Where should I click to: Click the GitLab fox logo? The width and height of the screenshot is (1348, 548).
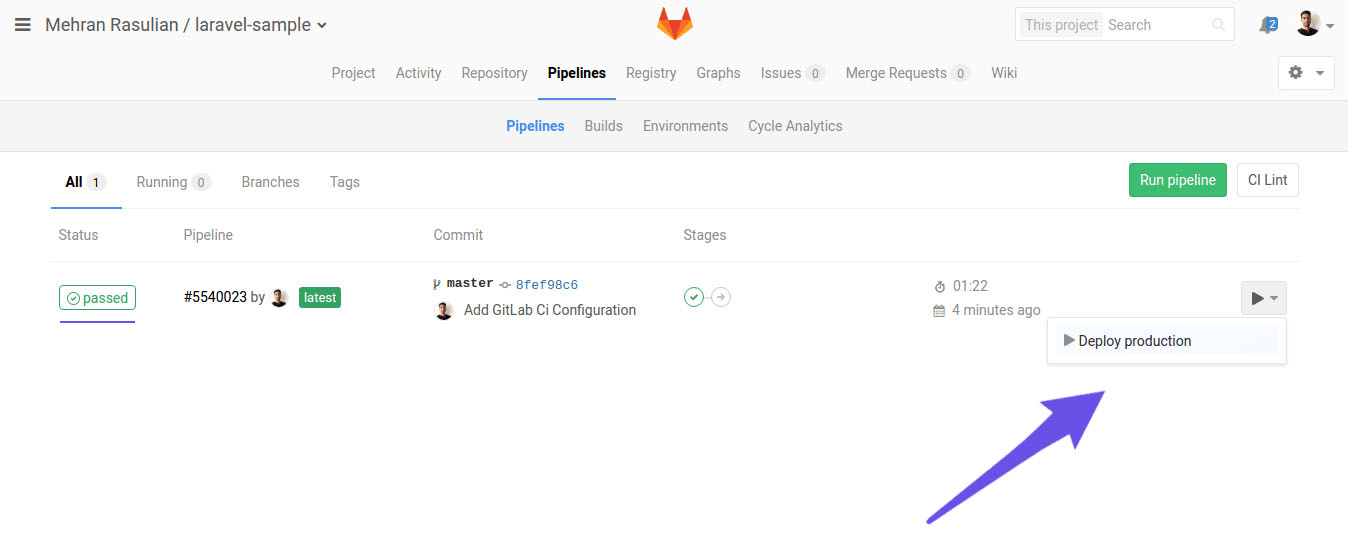(x=674, y=24)
